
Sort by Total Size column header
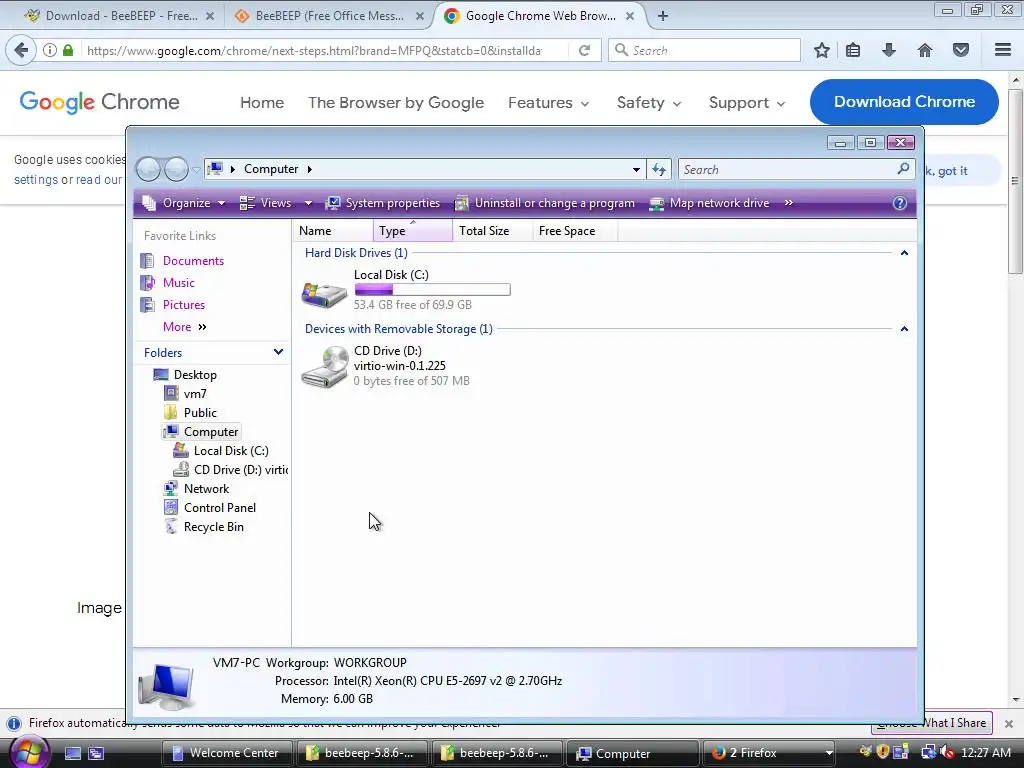tap(492, 231)
